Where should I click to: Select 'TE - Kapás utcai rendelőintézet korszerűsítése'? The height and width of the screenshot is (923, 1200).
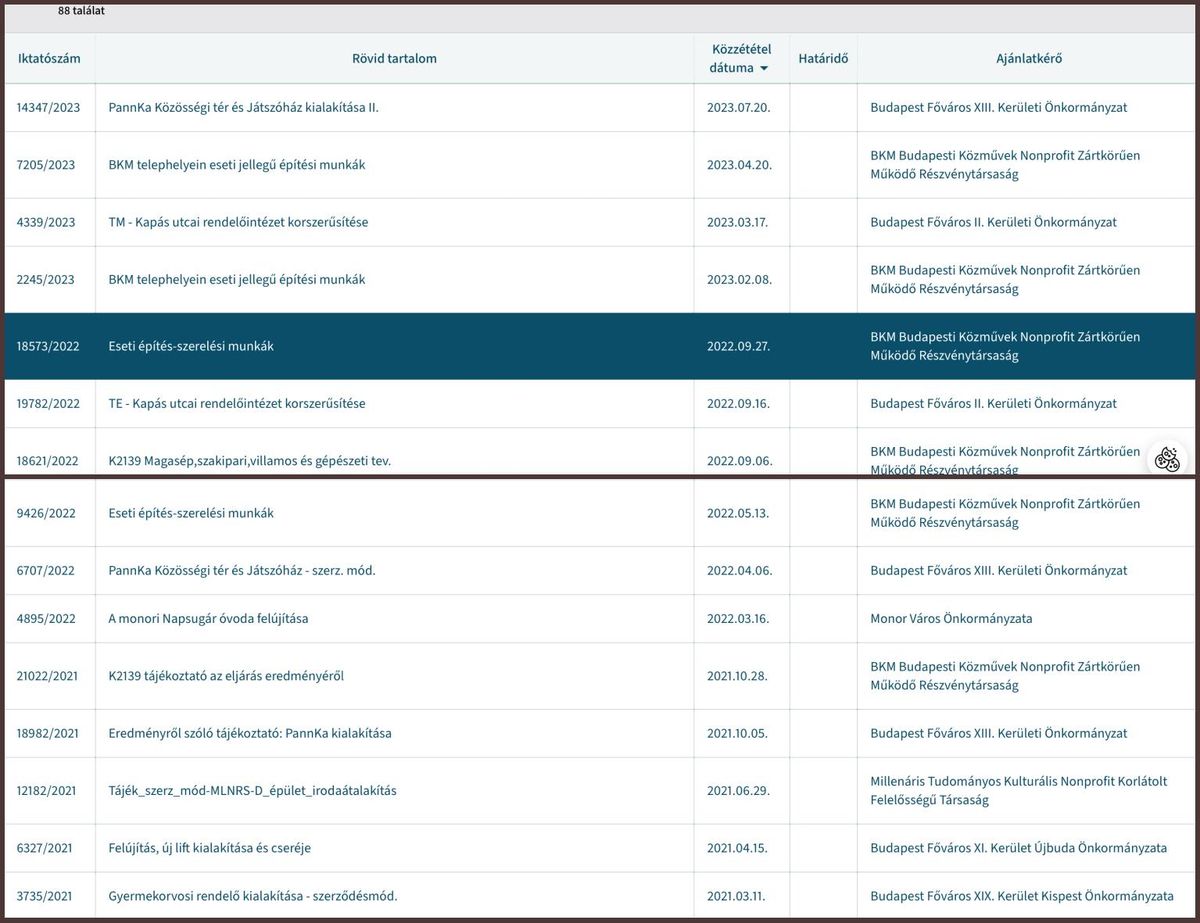(x=237, y=404)
